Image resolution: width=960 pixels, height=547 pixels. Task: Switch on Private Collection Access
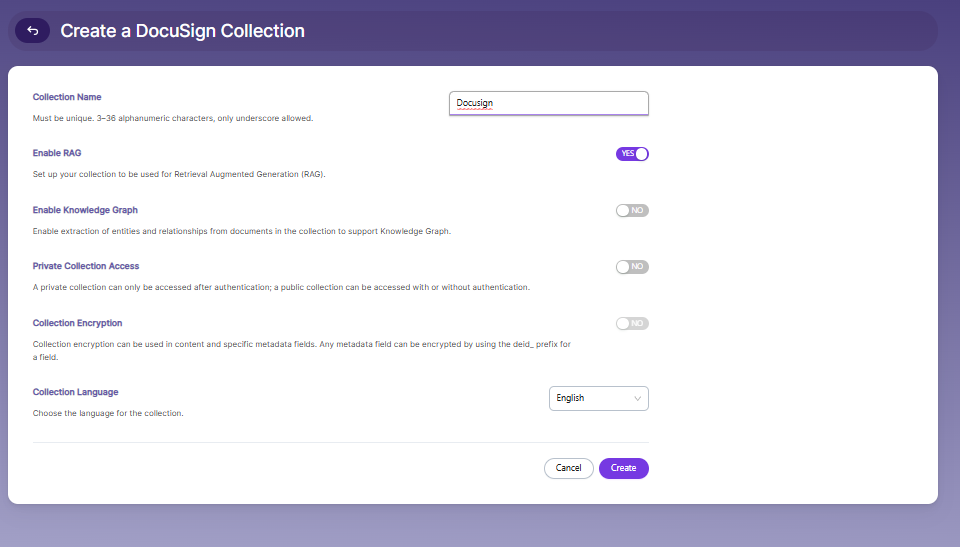tap(632, 267)
